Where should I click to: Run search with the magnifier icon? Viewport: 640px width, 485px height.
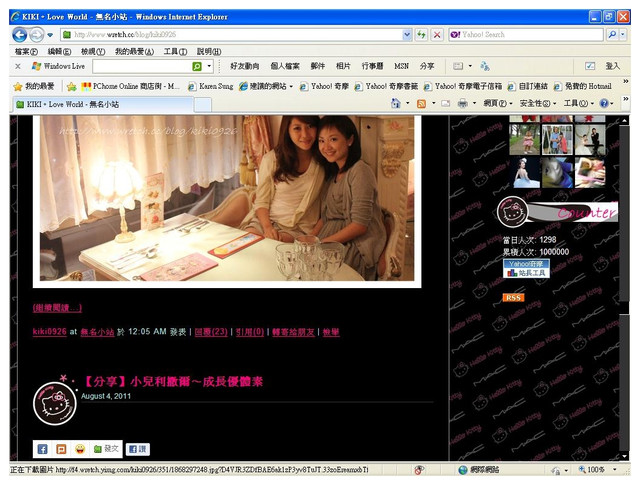(x=612, y=35)
